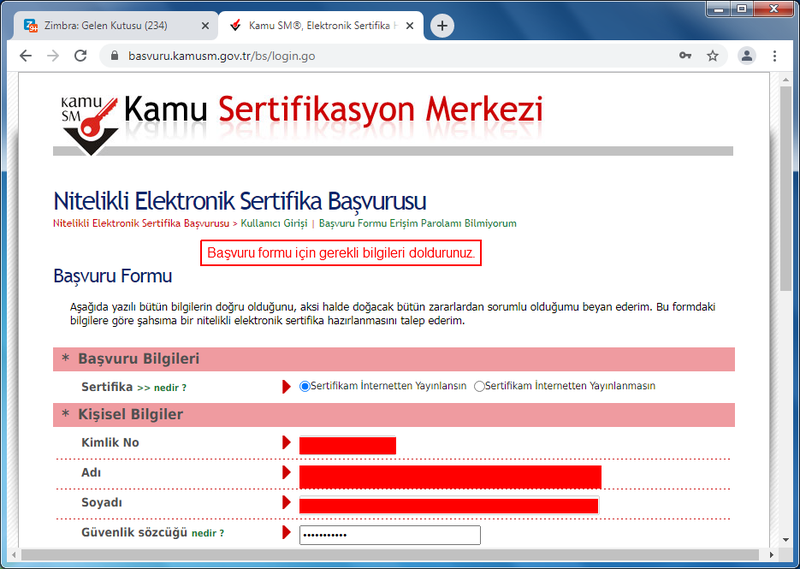The width and height of the screenshot is (800, 569).
Task: Click the Kamu SM logo
Action: pos(88,122)
